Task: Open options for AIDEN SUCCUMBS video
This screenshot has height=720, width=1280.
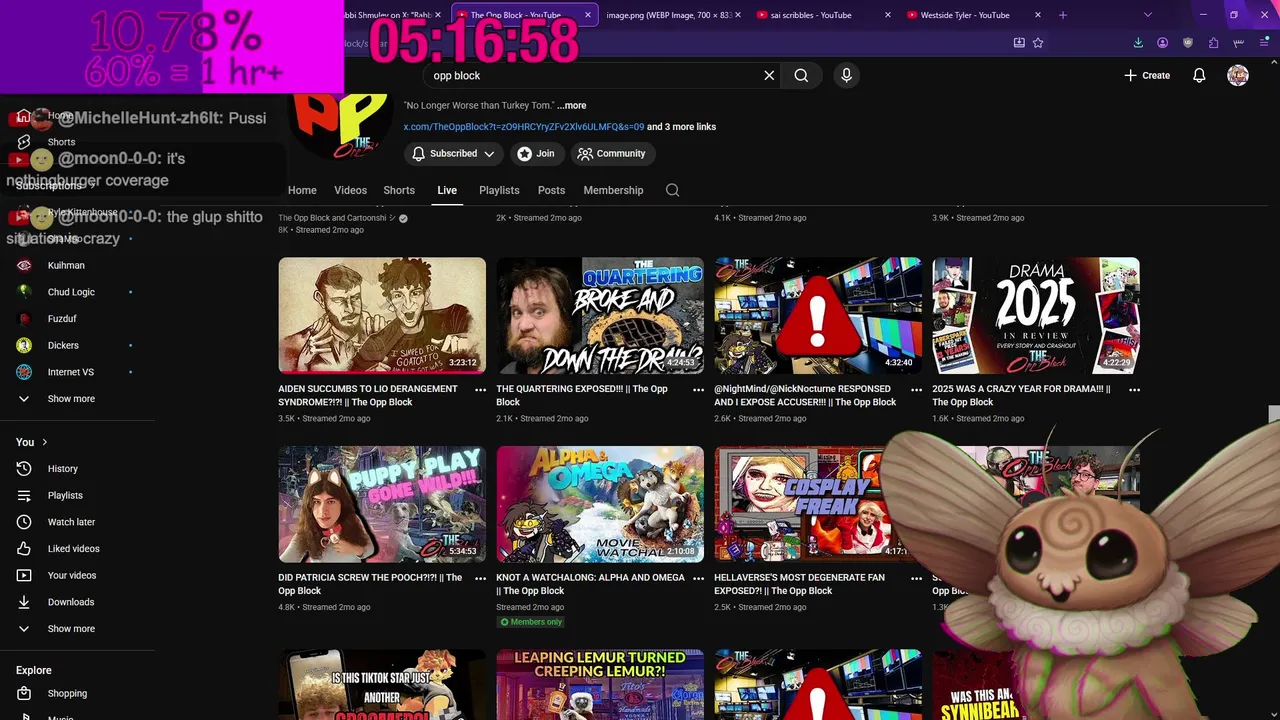Action: point(480,390)
